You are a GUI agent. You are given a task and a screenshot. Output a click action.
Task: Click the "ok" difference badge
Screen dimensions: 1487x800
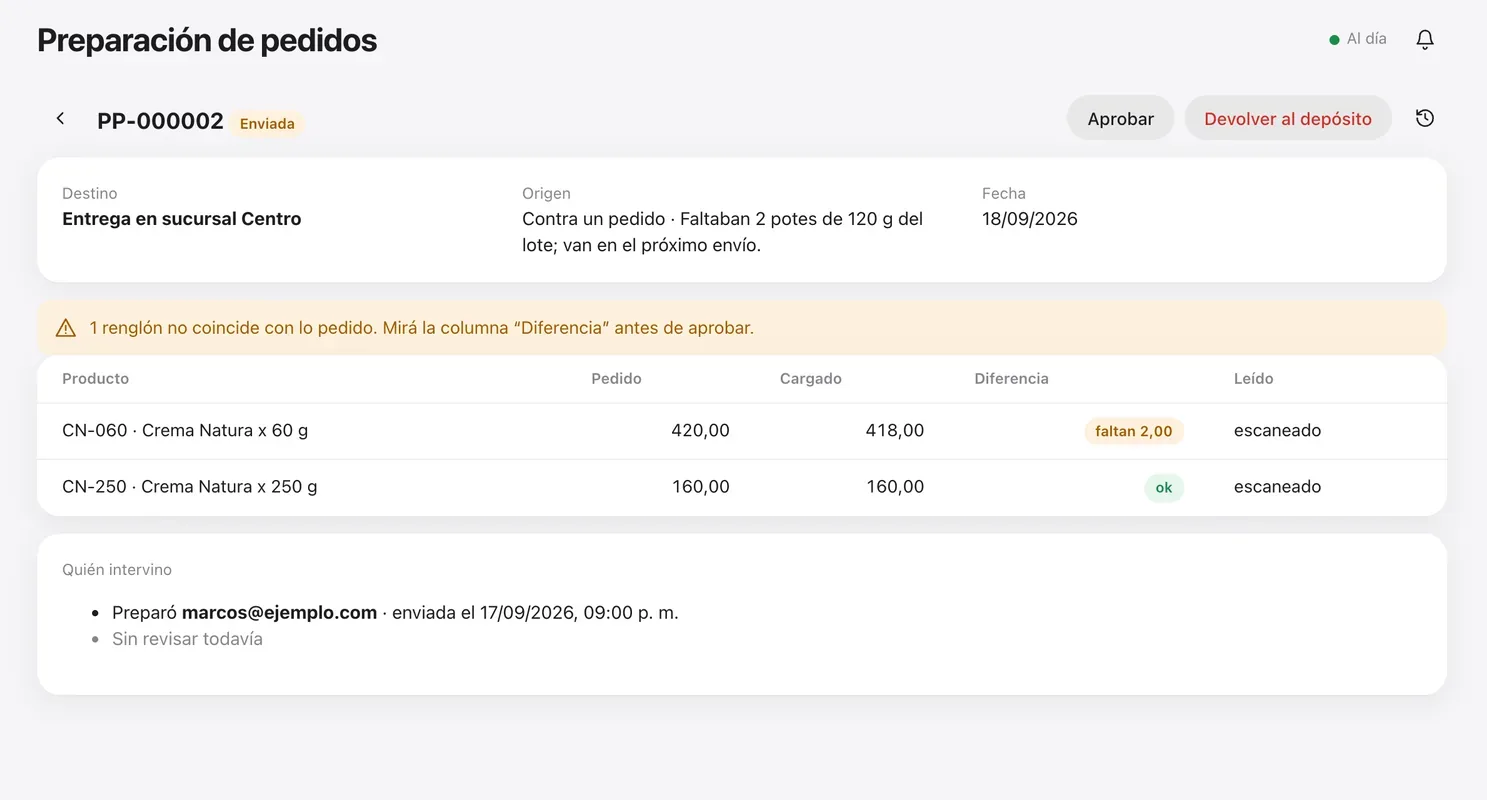(x=1164, y=488)
